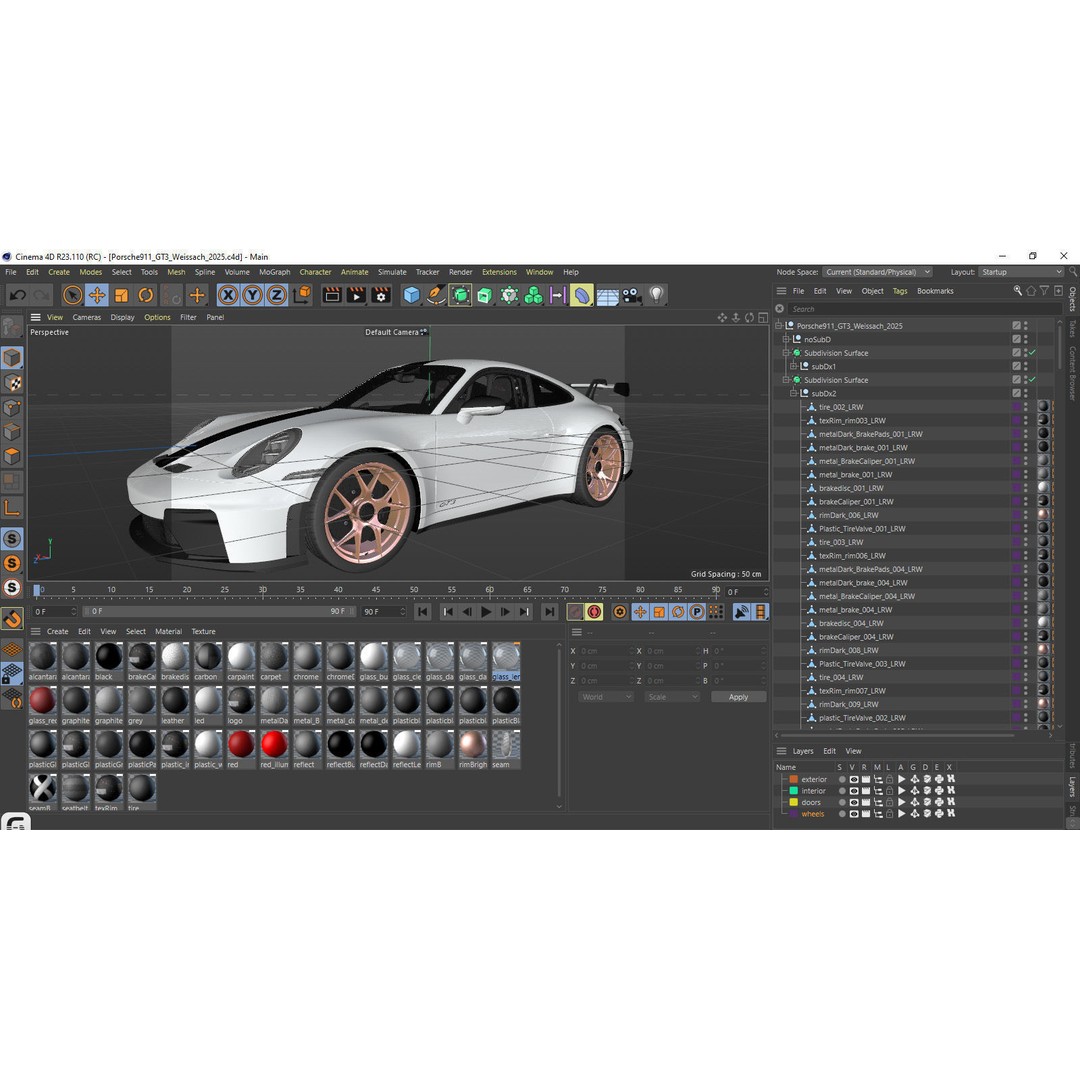Add a Floor environment object

pos(608,296)
